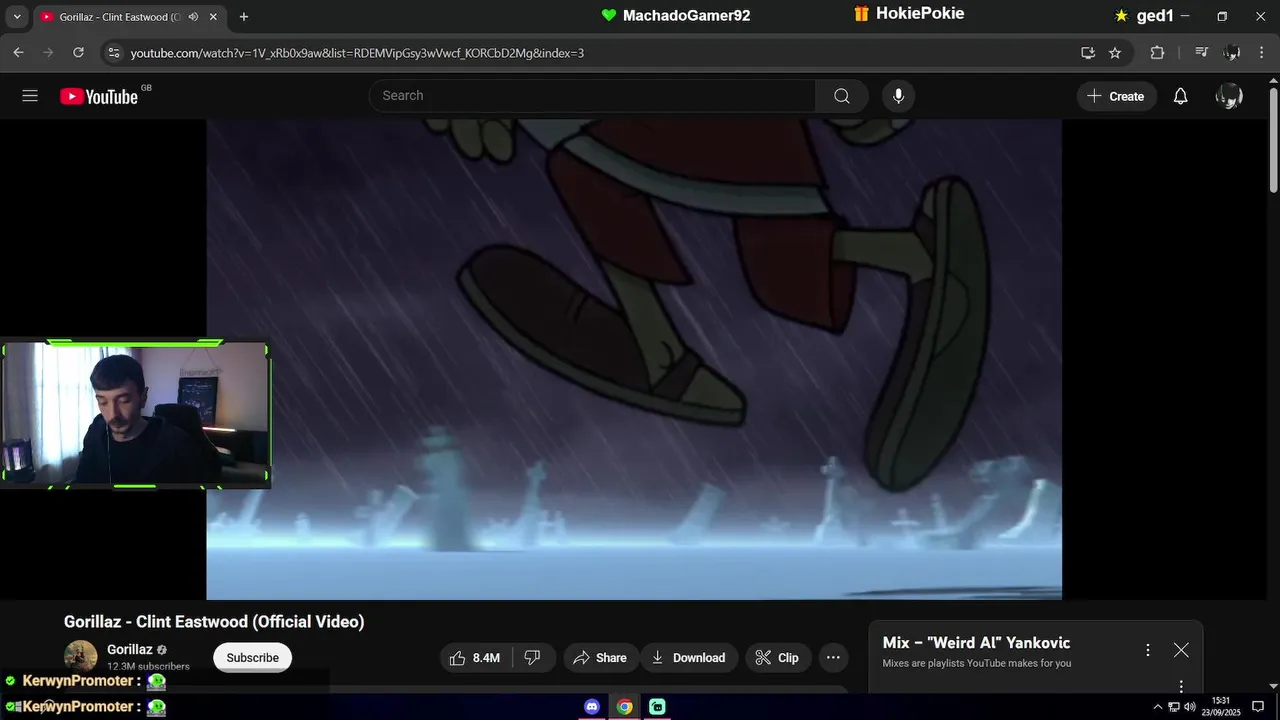This screenshot has height=720, width=1280.
Task: Click the video title Gorillaz - Clint Eastwood
Action: pos(214,622)
